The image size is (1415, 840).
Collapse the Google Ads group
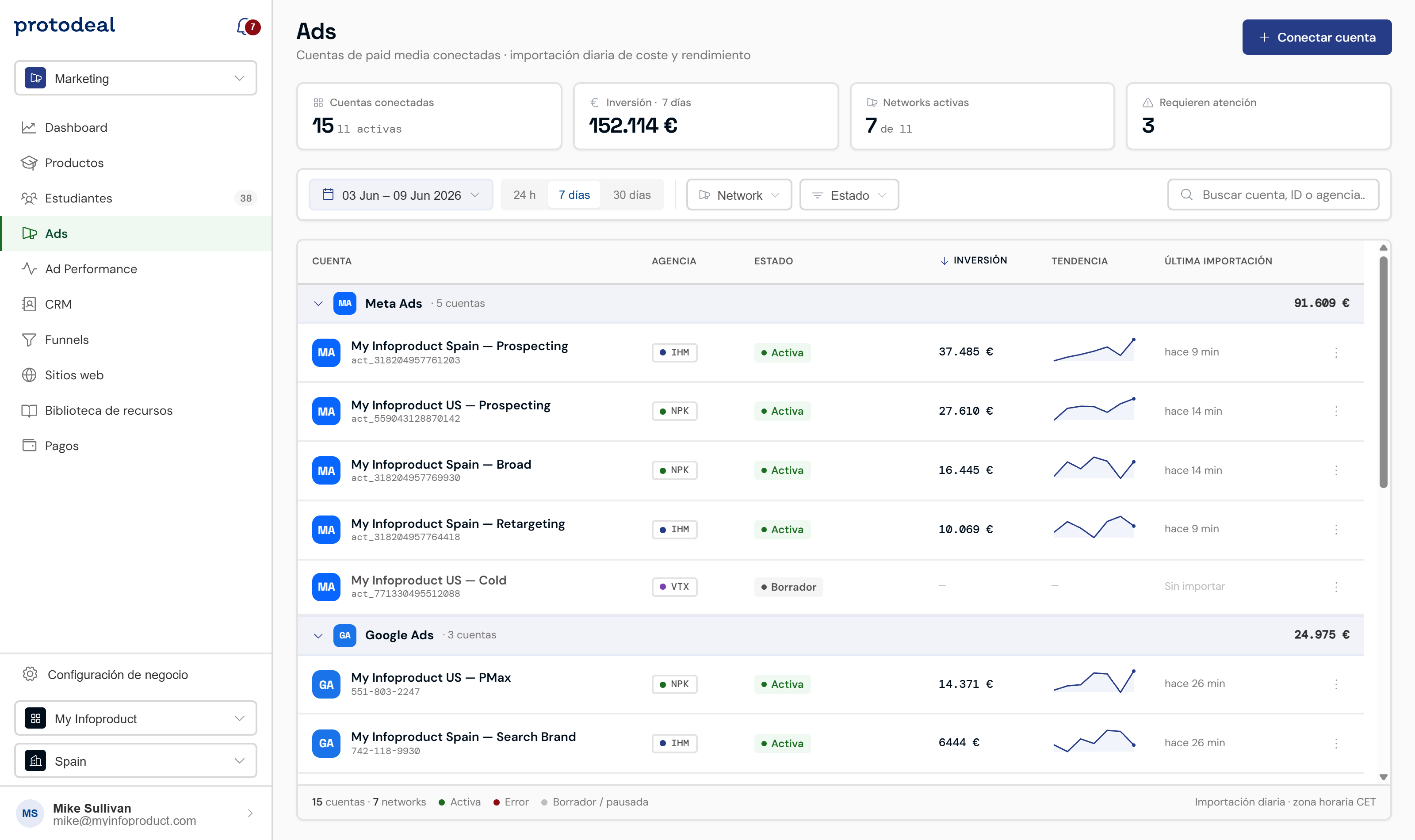coord(318,635)
